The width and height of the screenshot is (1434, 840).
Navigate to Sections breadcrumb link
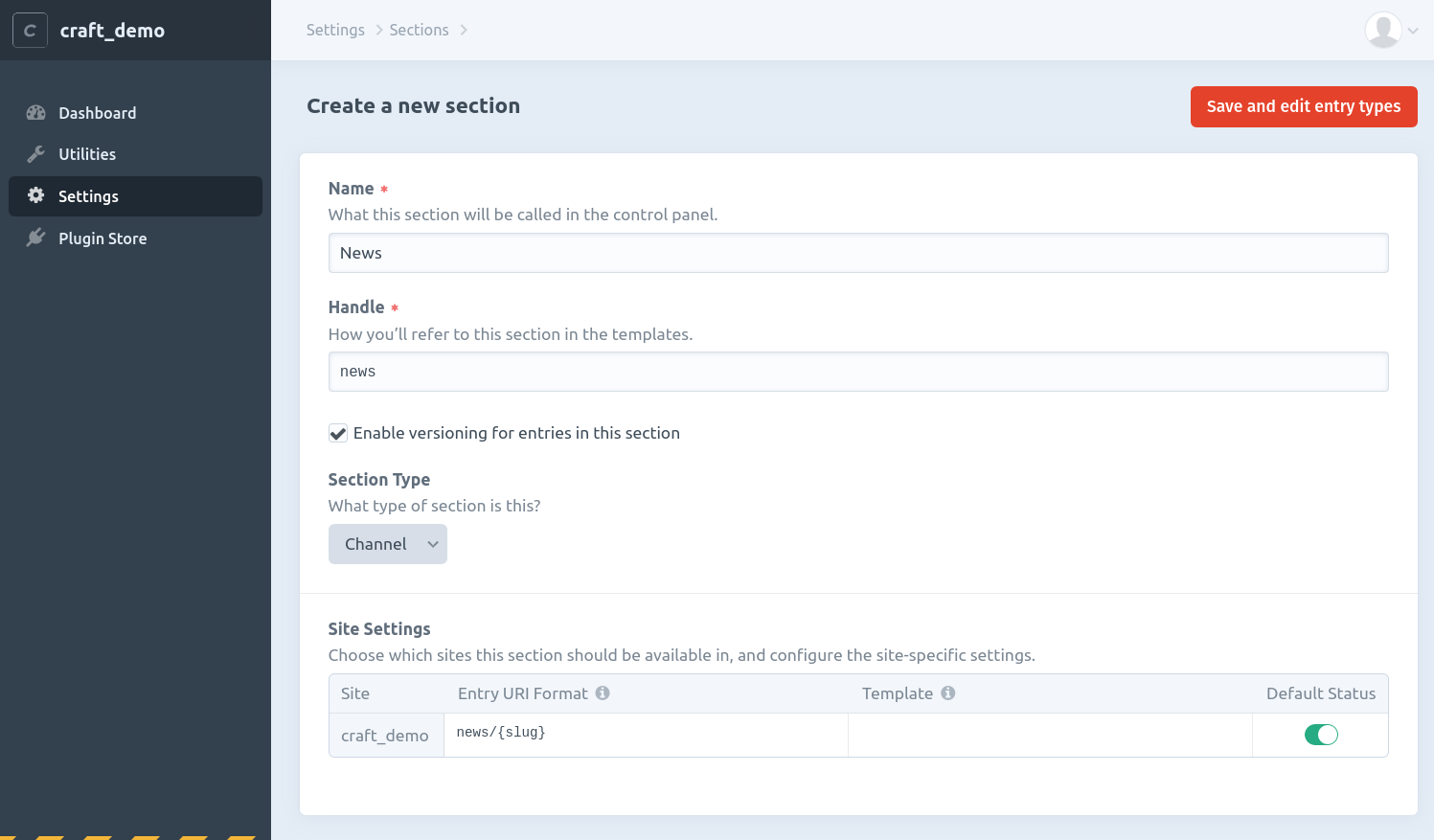point(419,30)
